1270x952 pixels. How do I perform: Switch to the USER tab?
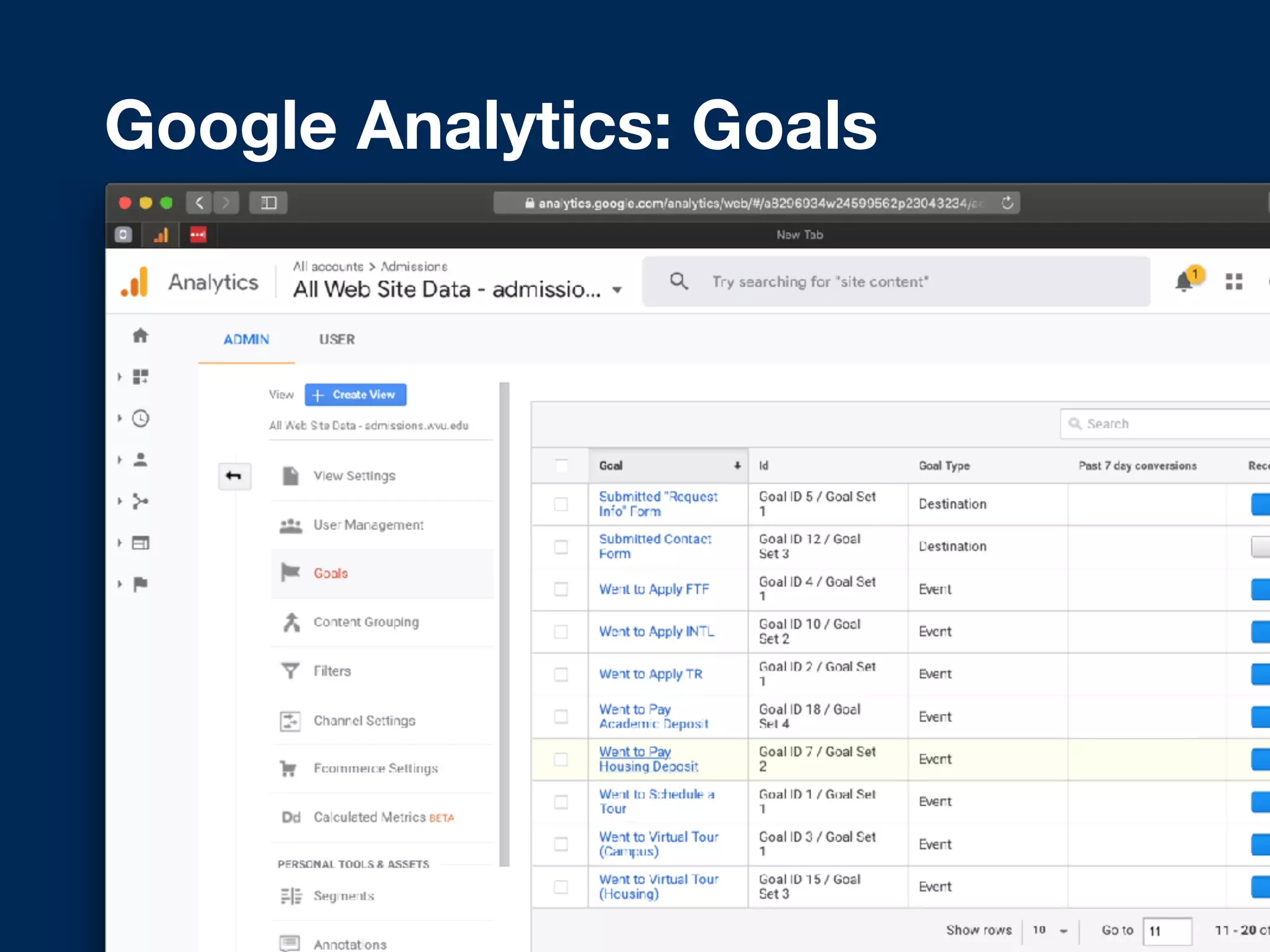337,340
